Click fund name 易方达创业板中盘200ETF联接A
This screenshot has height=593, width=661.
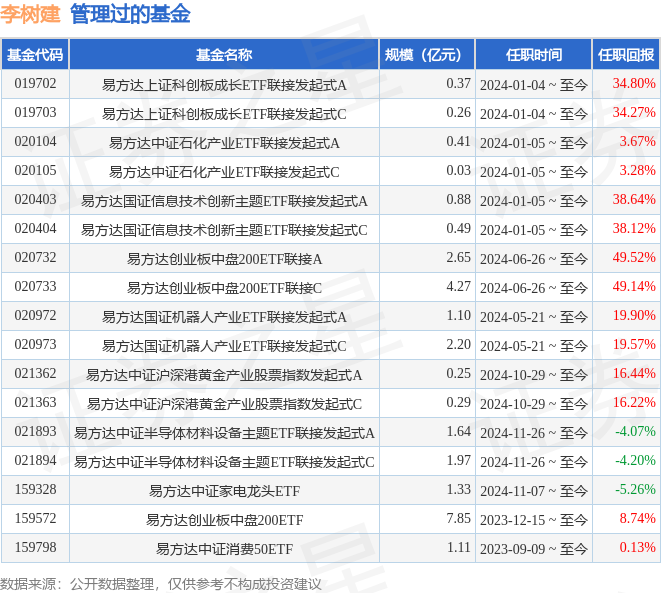[x=224, y=259]
